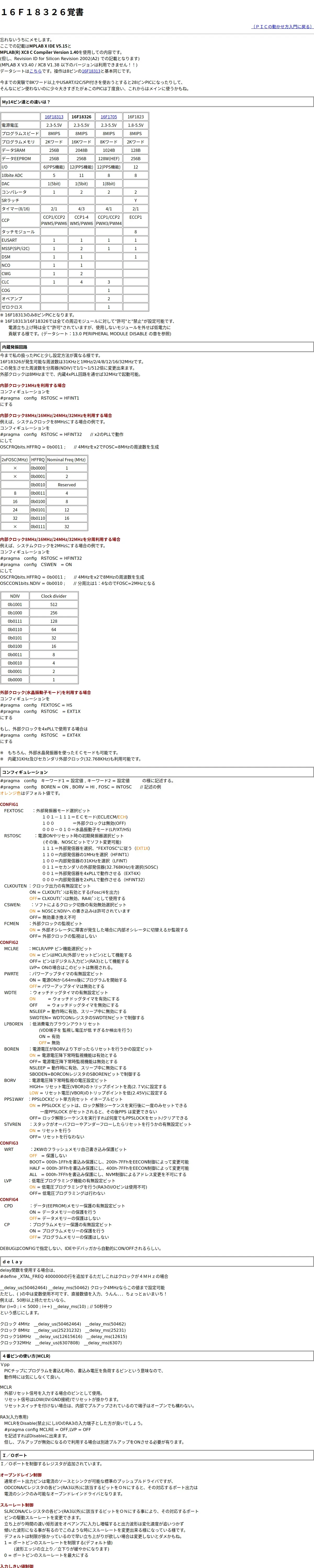Open the 16F1705 column header link

click(109, 117)
